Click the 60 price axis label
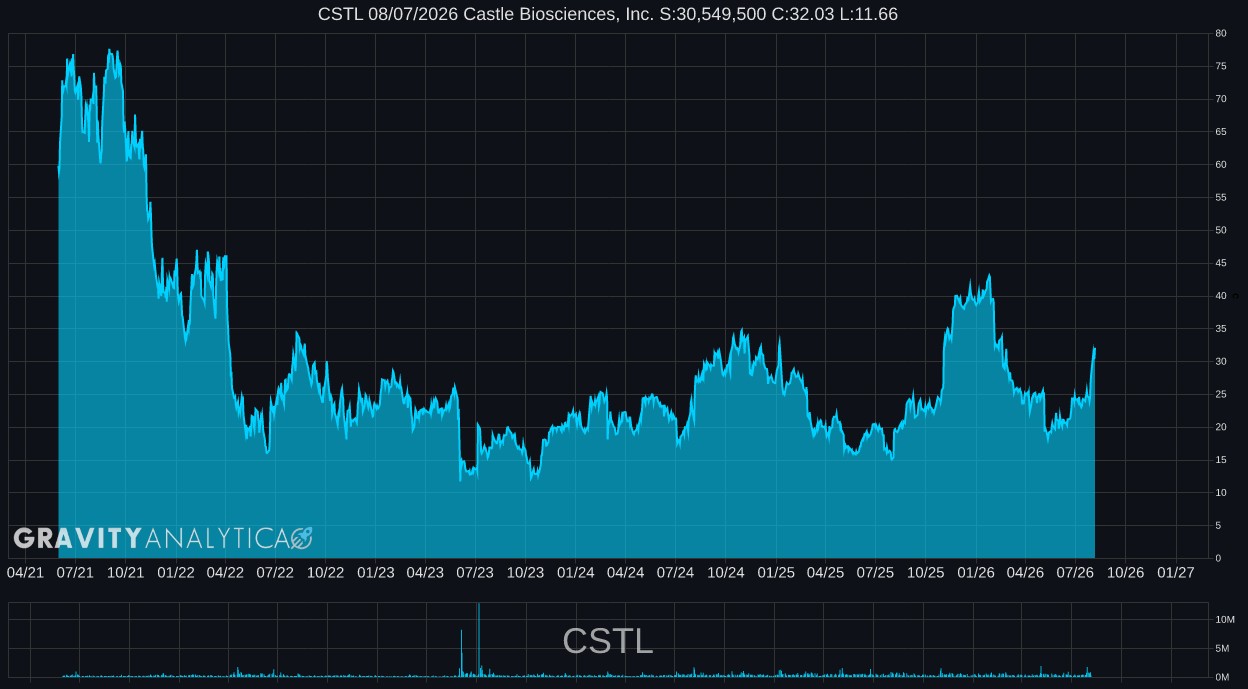The width and height of the screenshot is (1248, 689). (1221, 165)
